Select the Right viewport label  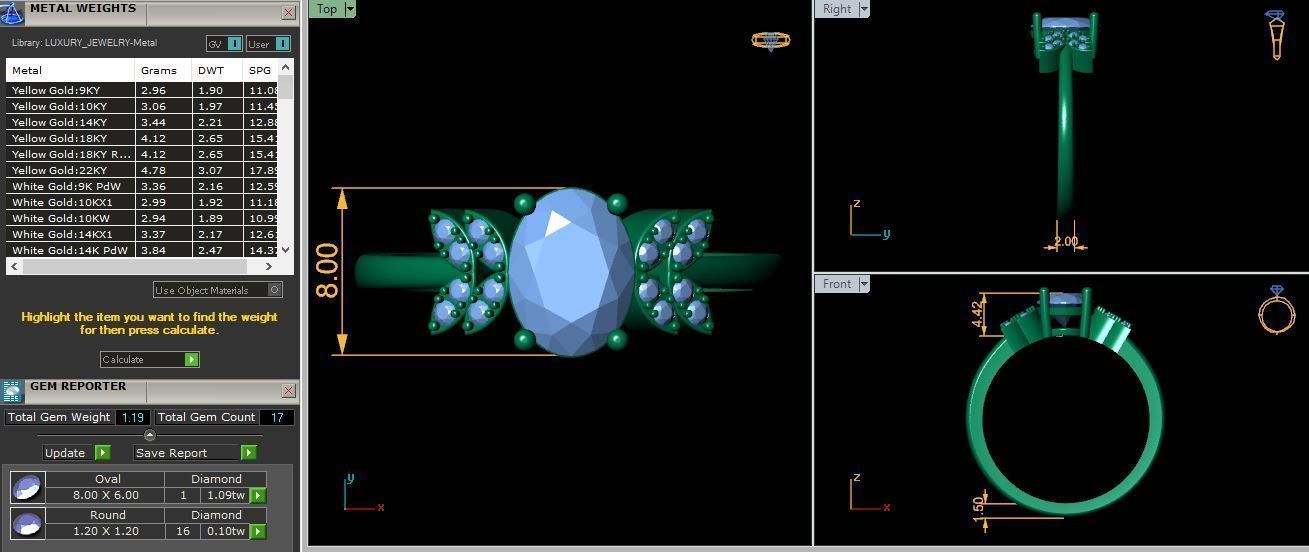coord(837,9)
